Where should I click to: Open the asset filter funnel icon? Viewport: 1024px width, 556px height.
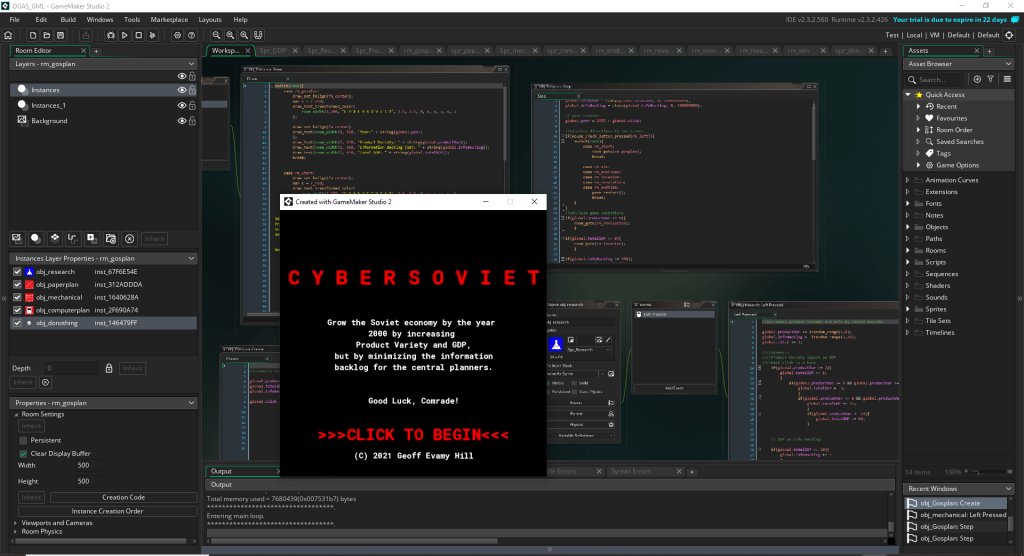990,79
